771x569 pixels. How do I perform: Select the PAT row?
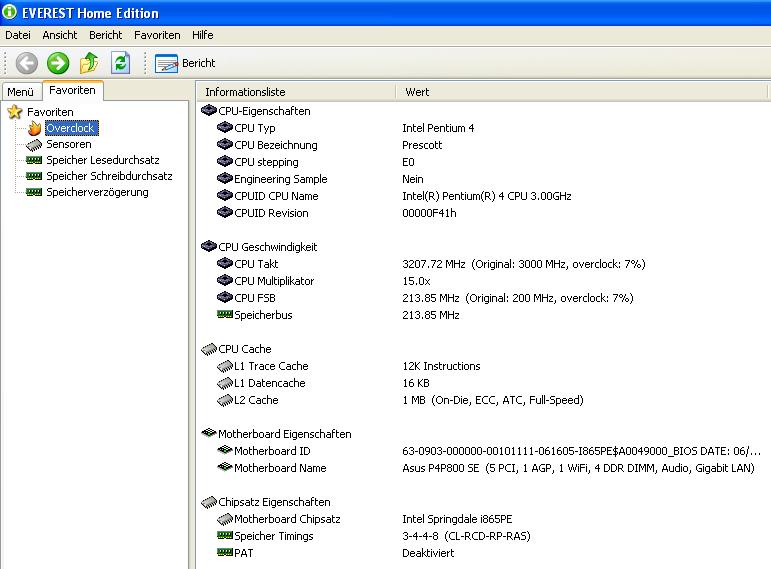coord(484,553)
